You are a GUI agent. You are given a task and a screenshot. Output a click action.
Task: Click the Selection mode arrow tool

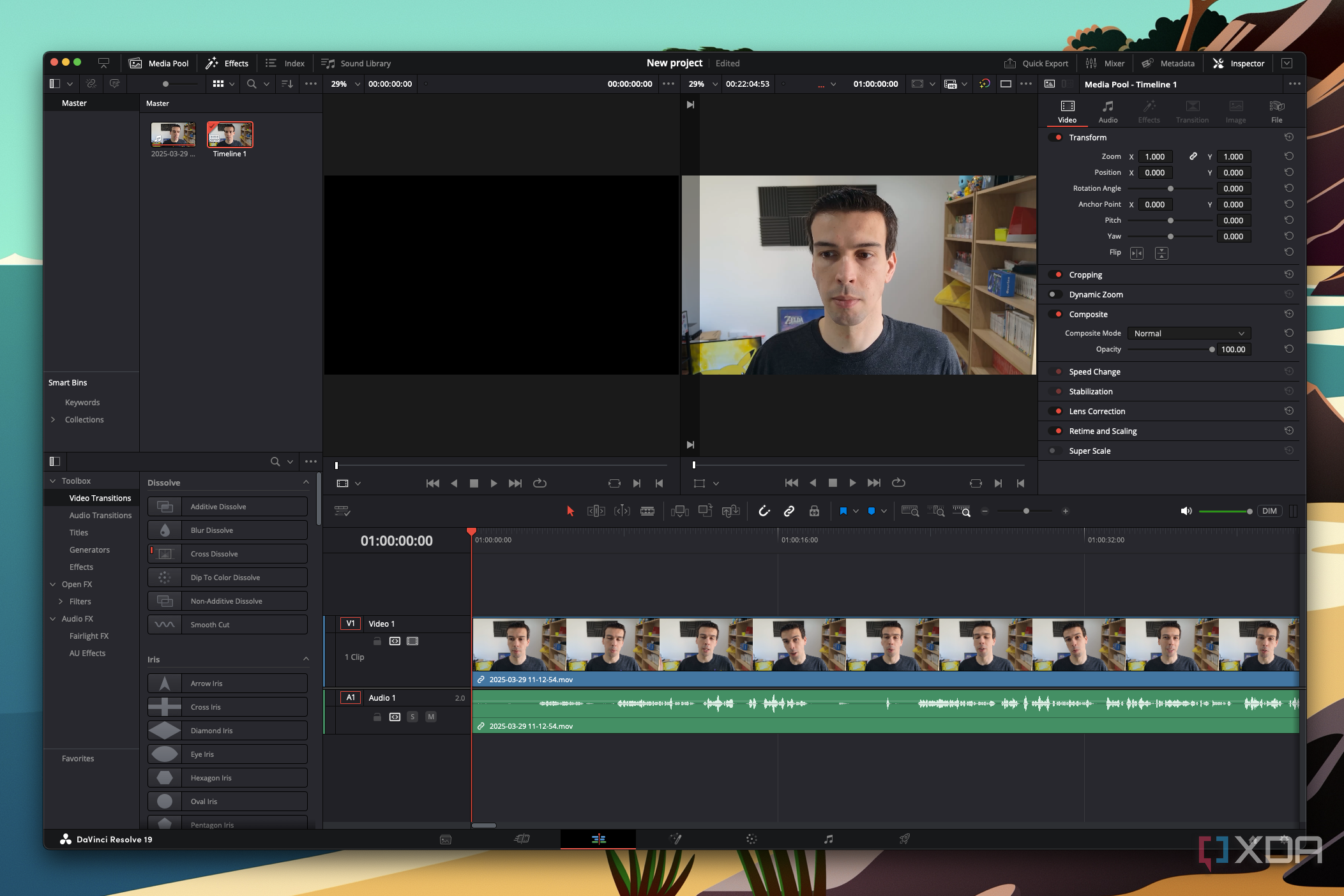570,511
